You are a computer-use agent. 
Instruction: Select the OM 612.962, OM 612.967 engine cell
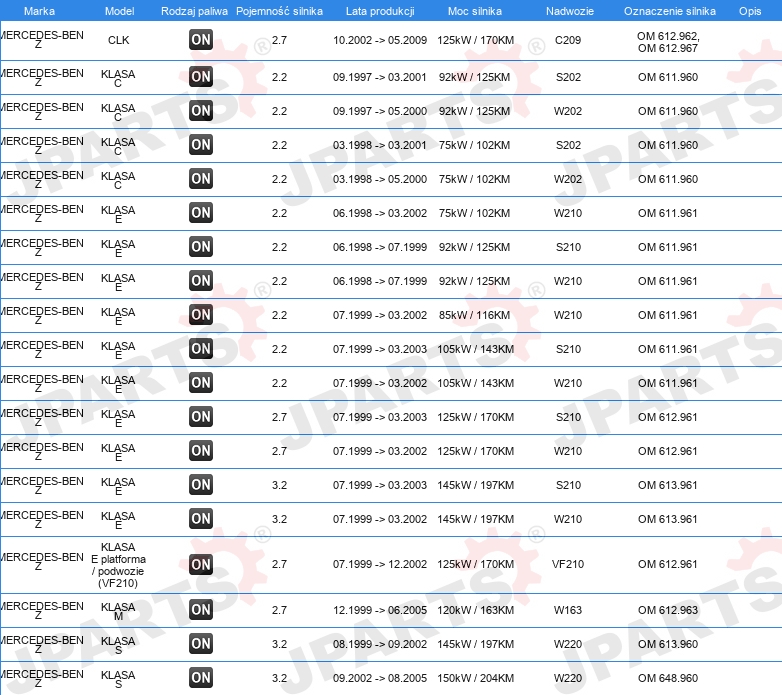click(668, 42)
